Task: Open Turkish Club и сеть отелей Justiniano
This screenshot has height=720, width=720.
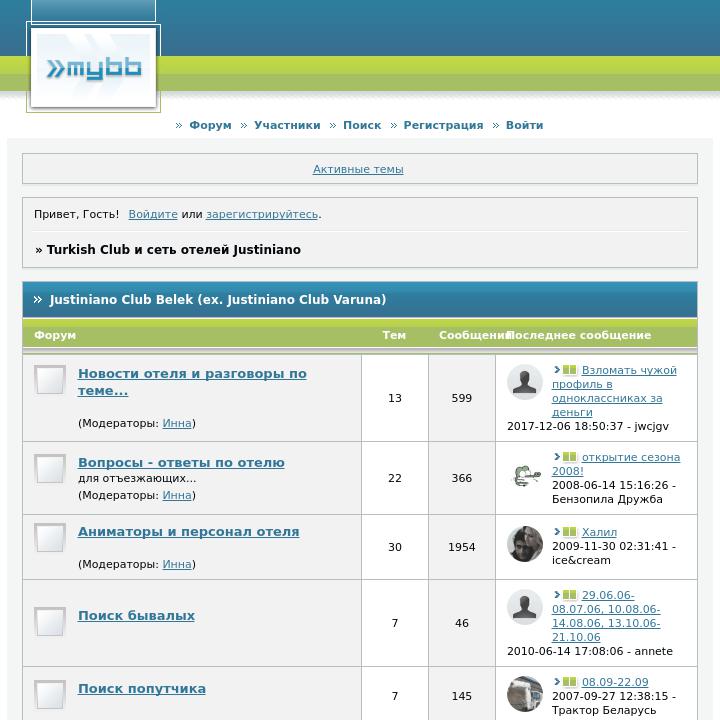Action: [x=174, y=249]
